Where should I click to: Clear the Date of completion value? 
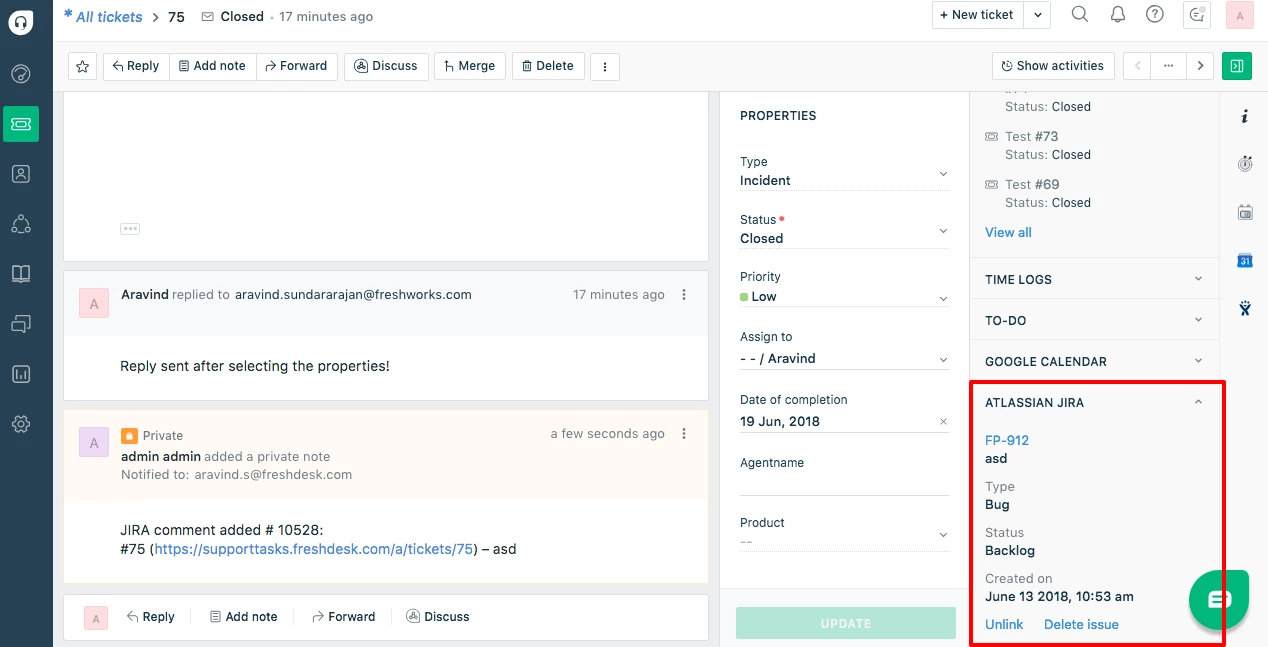943,422
